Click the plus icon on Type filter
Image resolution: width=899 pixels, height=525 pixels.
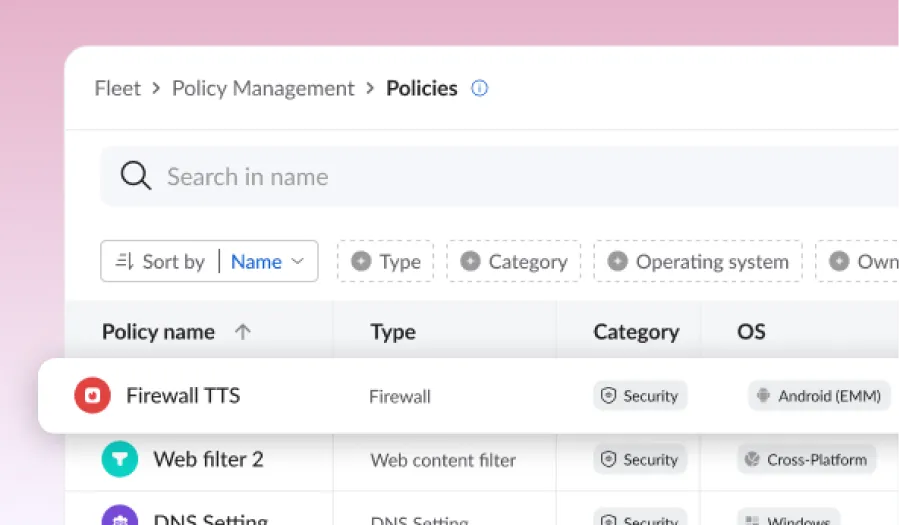pos(361,262)
